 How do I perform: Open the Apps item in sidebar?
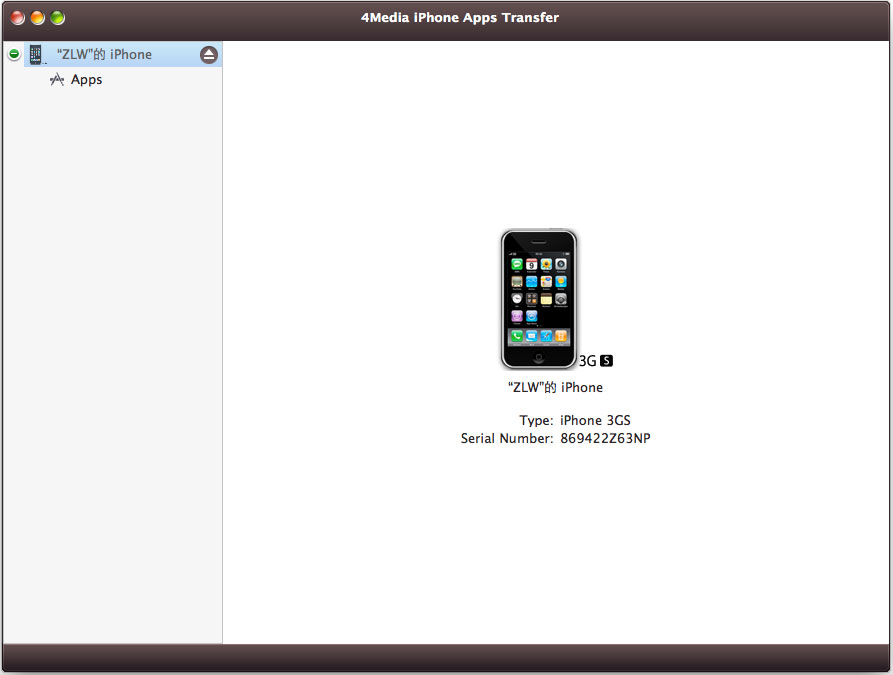point(86,80)
